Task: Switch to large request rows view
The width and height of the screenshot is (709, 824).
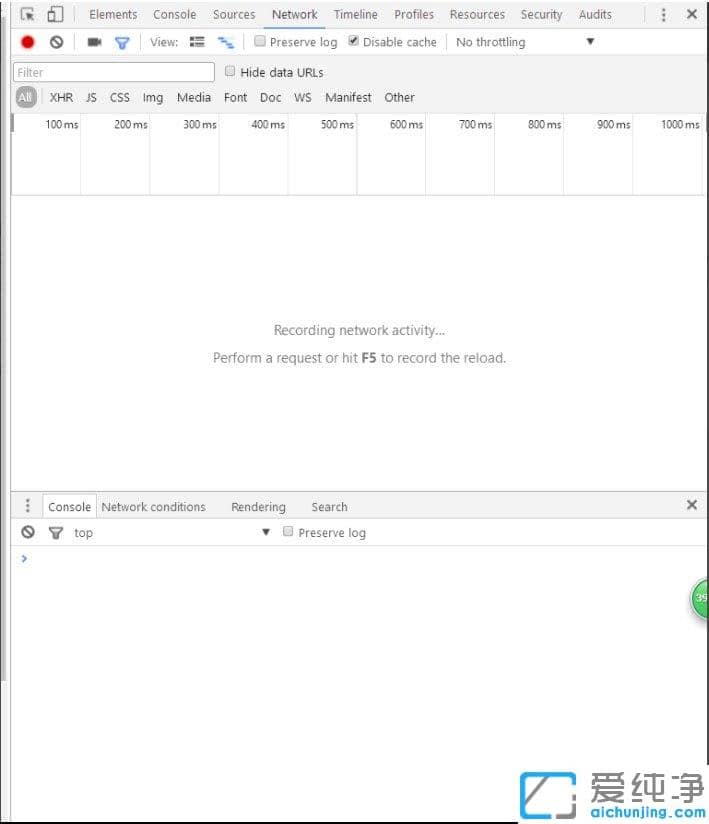Action: pyautogui.click(x=197, y=42)
